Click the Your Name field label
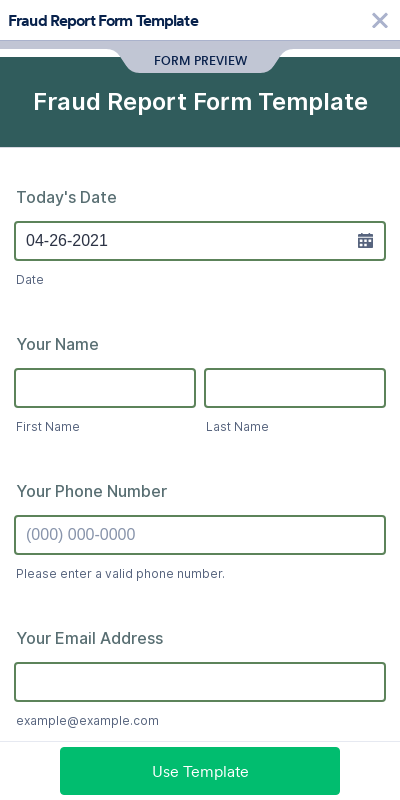 tap(58, 344)
